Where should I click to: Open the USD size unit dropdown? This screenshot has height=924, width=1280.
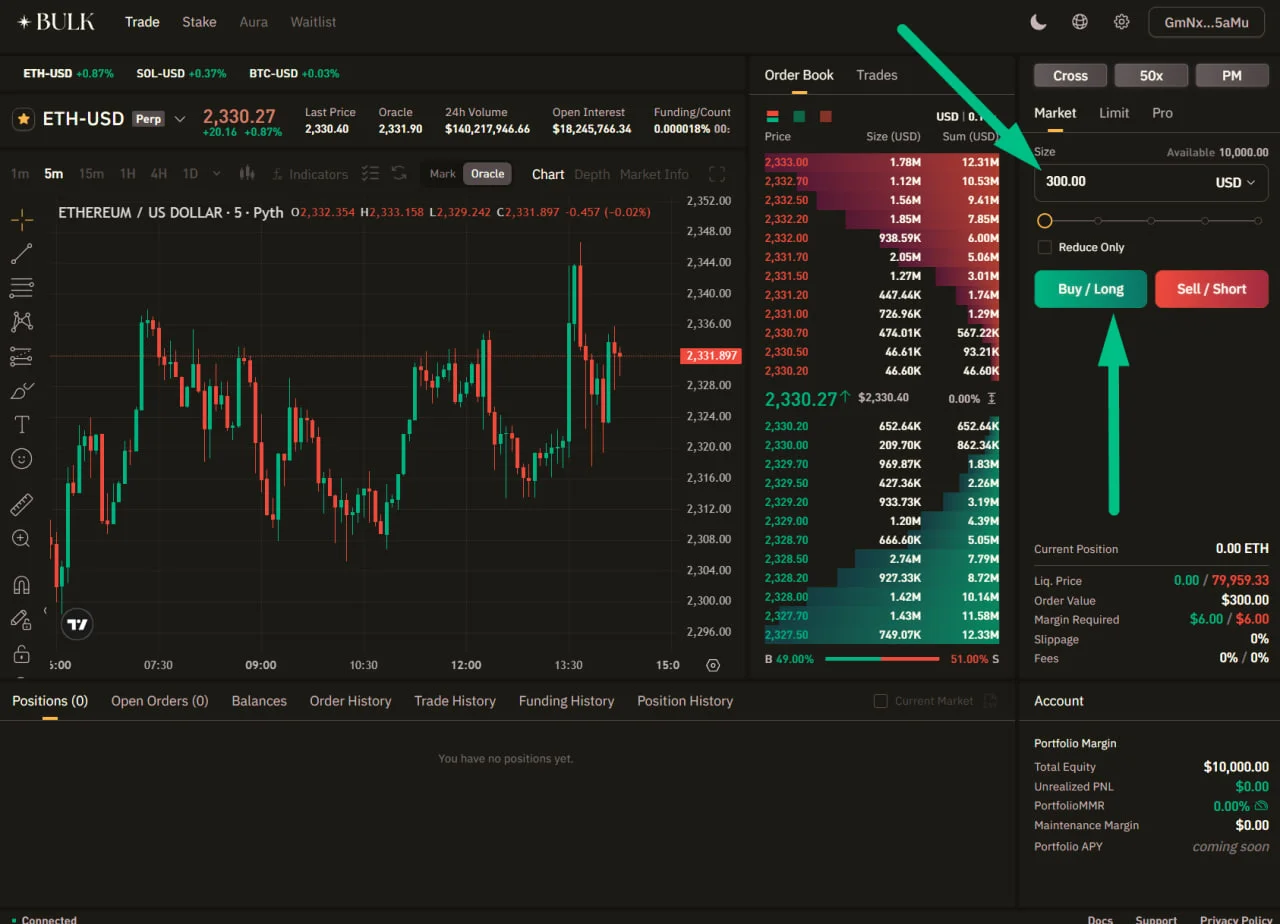click(1235, 182)
